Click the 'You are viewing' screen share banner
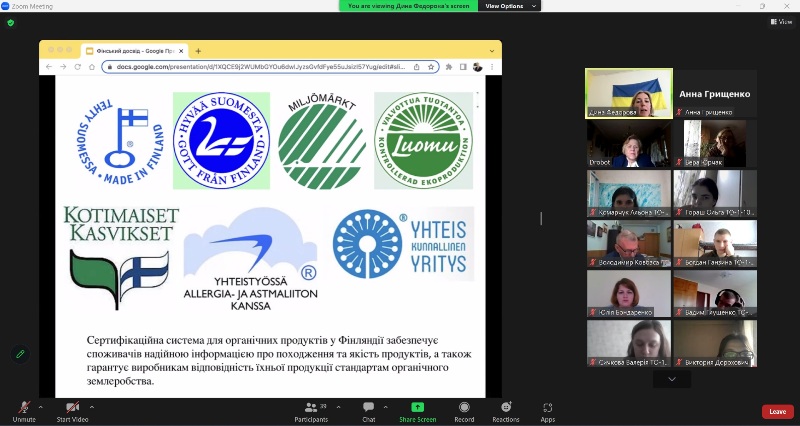 click(408, 6)
